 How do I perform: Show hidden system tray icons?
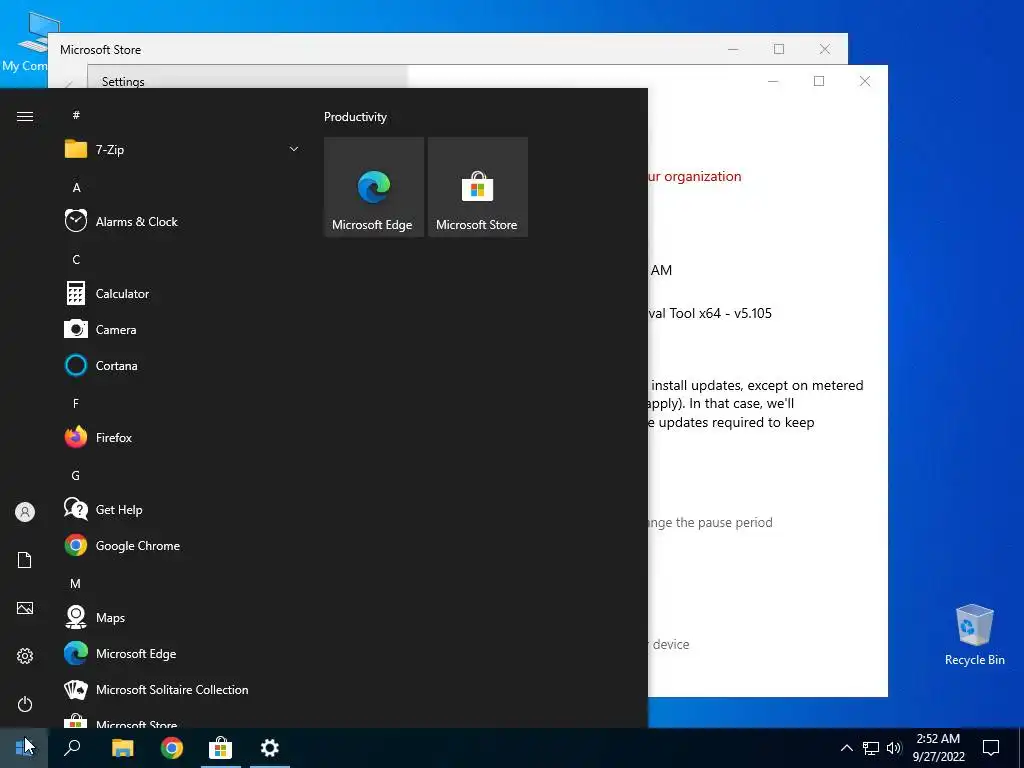tap(846, 748)
